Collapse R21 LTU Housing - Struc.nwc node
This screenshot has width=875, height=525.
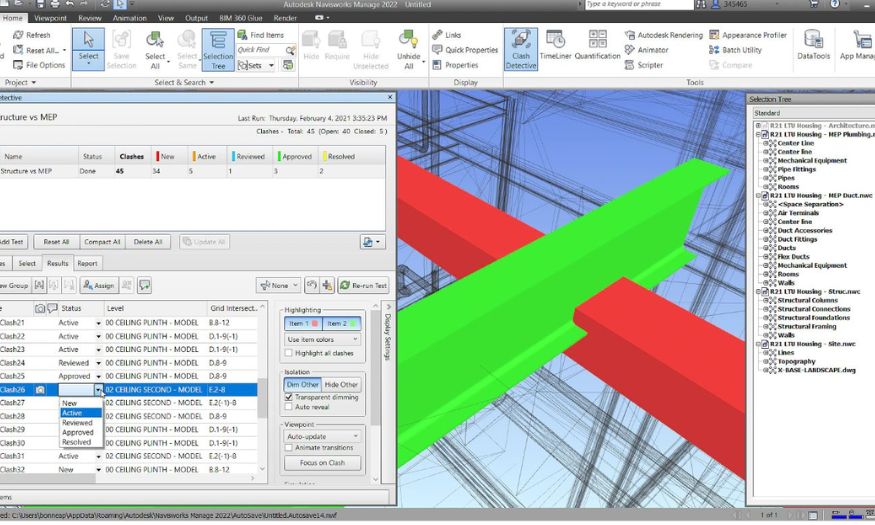coord(758,292)
